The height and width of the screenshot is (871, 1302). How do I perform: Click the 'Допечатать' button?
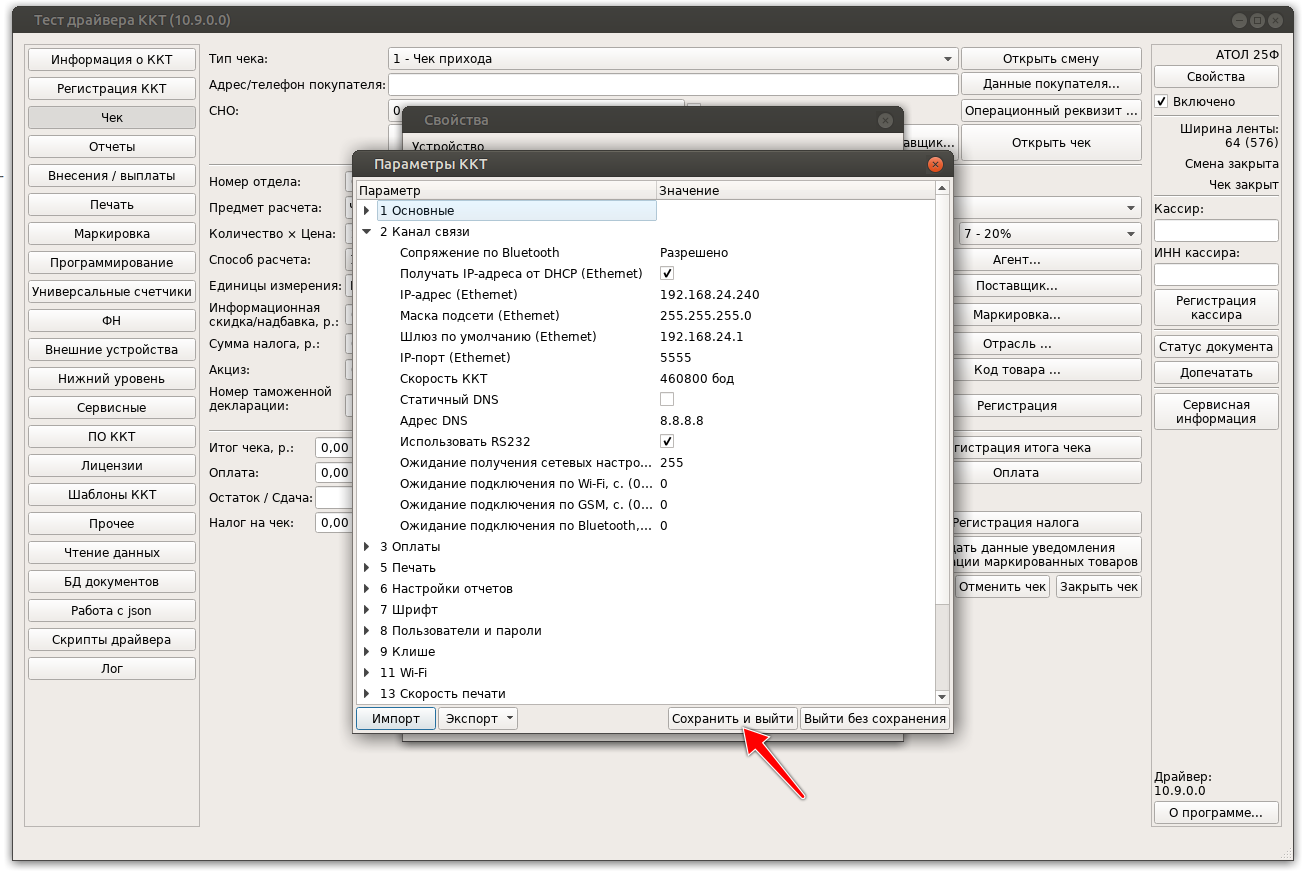point(1216,372)
